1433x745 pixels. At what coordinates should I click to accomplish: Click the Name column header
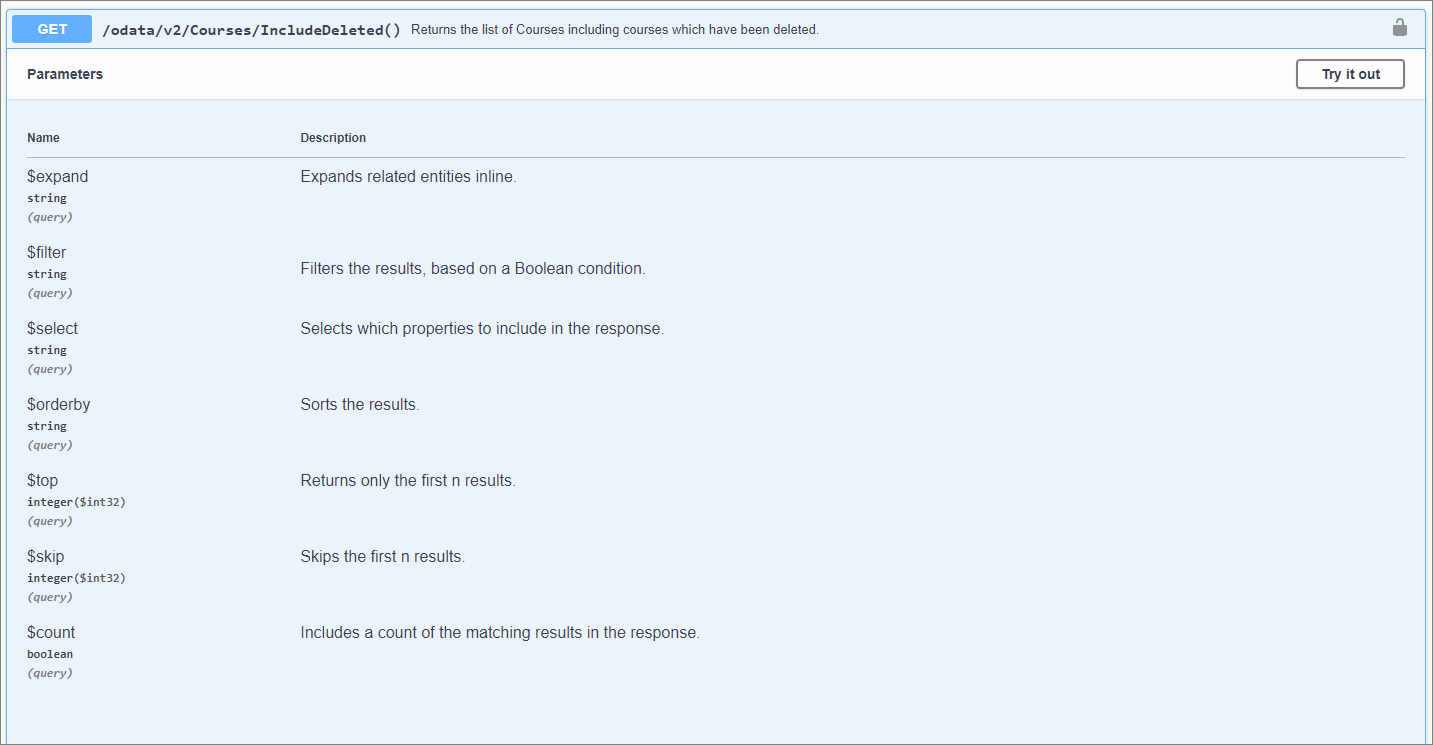click(x=43, y=138)
